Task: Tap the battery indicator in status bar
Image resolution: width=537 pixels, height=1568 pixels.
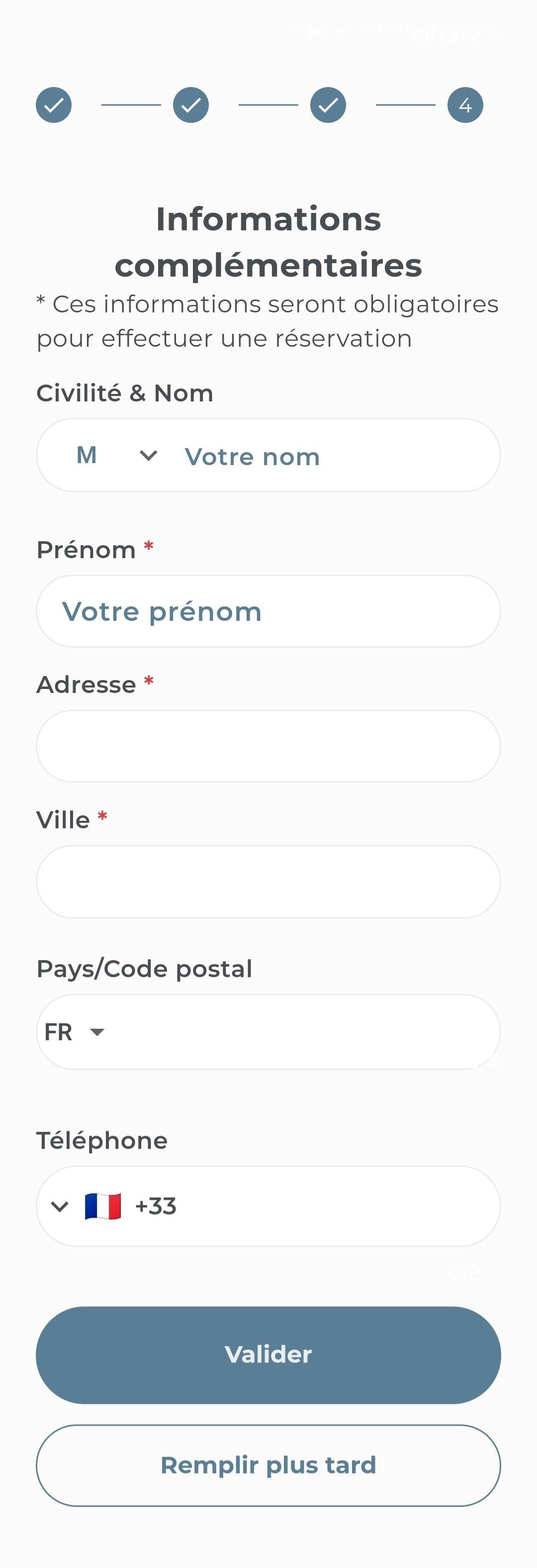Action: click(449, 33)
